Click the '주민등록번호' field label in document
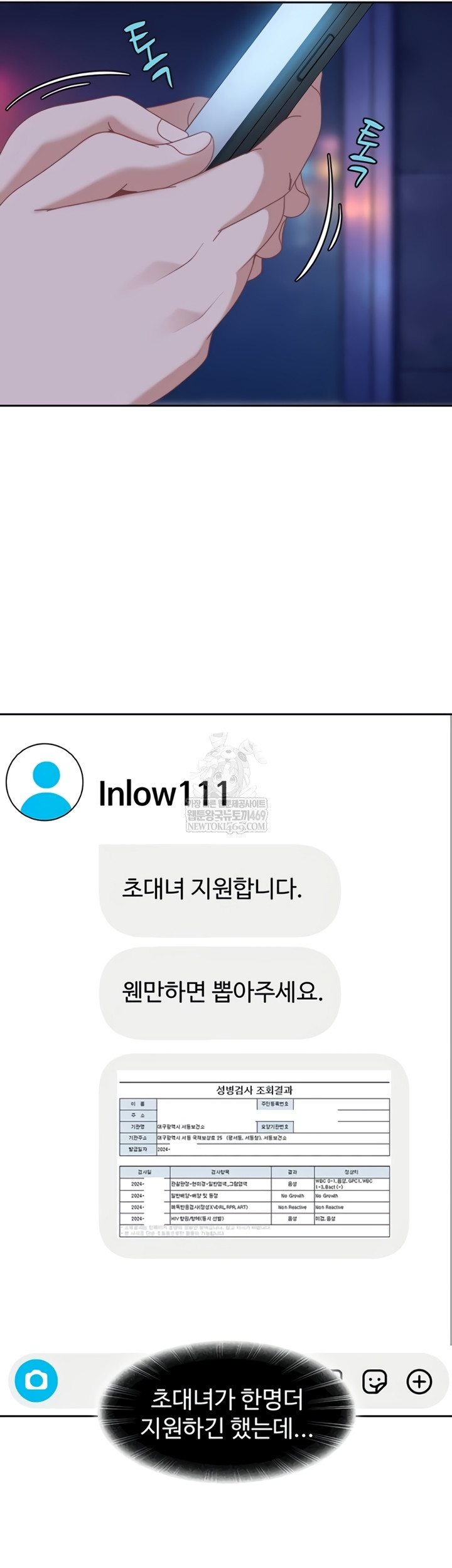Viewport: 452px width, 1568px height. (274, 1104)
